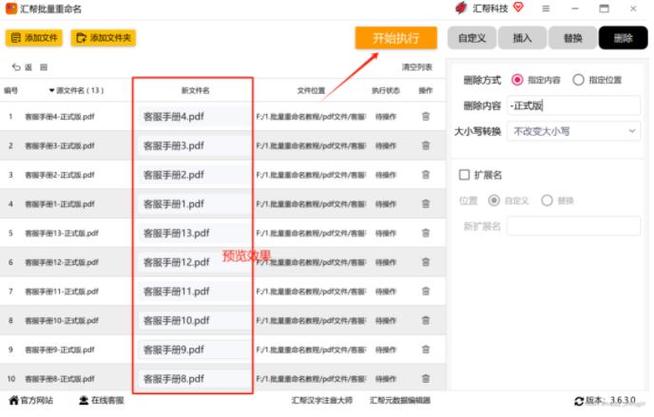Open 汇帮汉字注音大师 link

[322, 400]
